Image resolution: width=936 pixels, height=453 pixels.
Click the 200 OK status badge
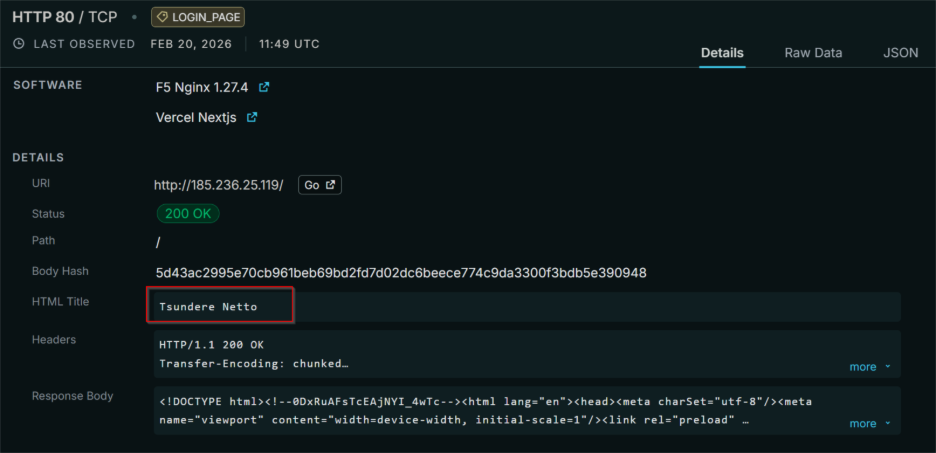[x=188, y=213]
